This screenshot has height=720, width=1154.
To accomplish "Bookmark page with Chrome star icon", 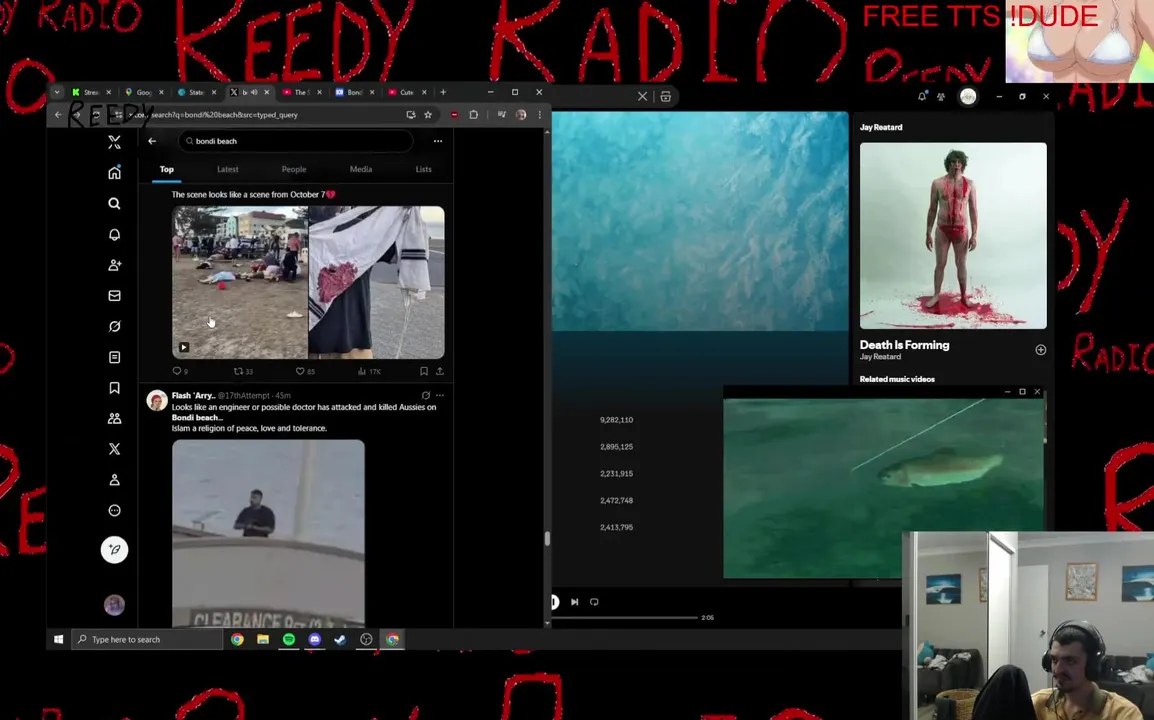I will click(x=428, y=115).
